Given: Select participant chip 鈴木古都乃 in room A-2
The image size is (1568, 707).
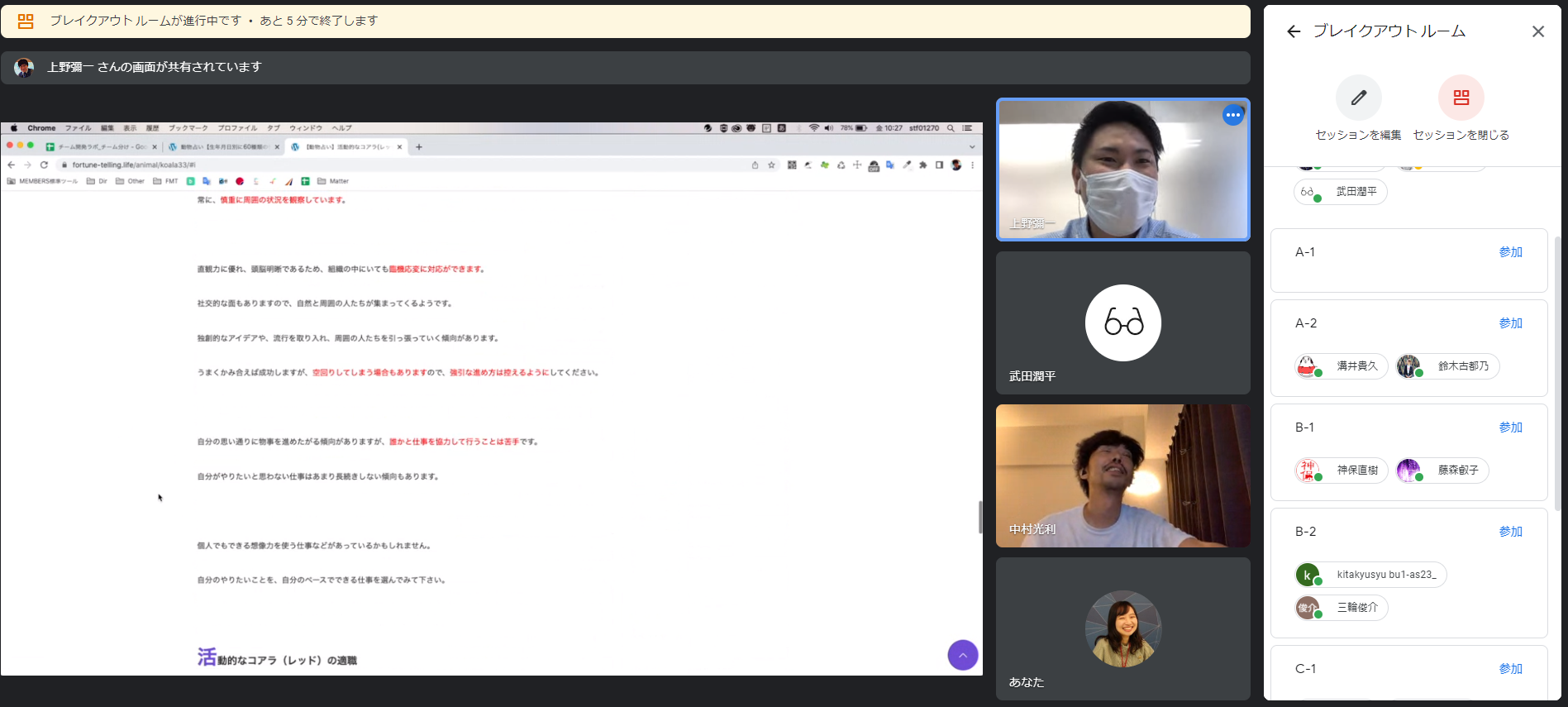Looking at the screenshot, I should click(1447, 366).
